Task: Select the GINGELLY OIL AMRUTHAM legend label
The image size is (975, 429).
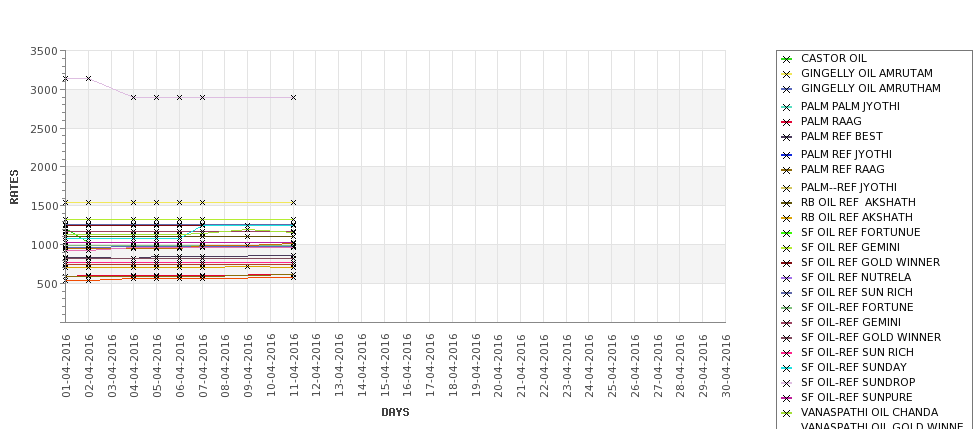Action: click(871, 88)
